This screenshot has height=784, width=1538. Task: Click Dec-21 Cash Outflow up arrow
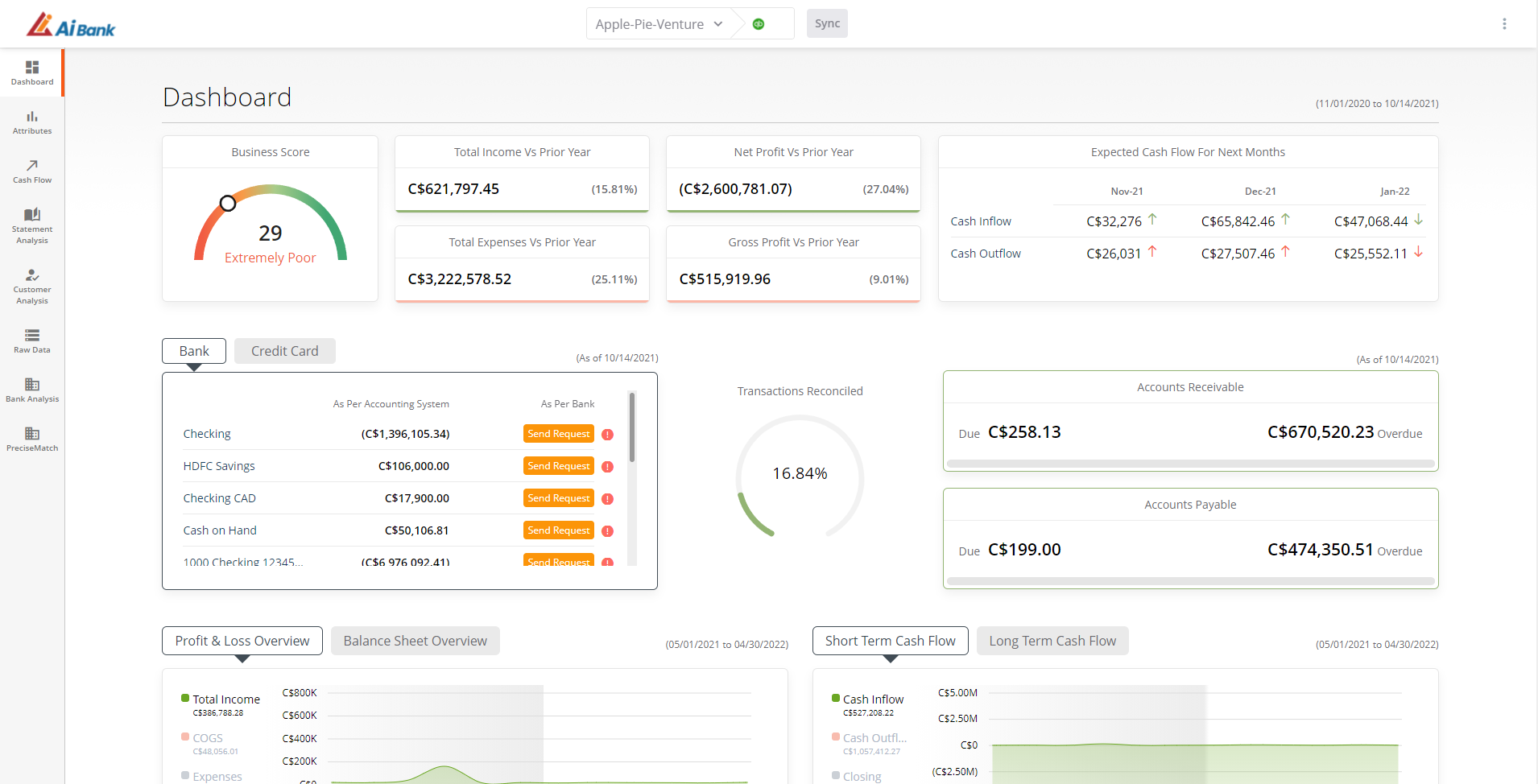1285,251
